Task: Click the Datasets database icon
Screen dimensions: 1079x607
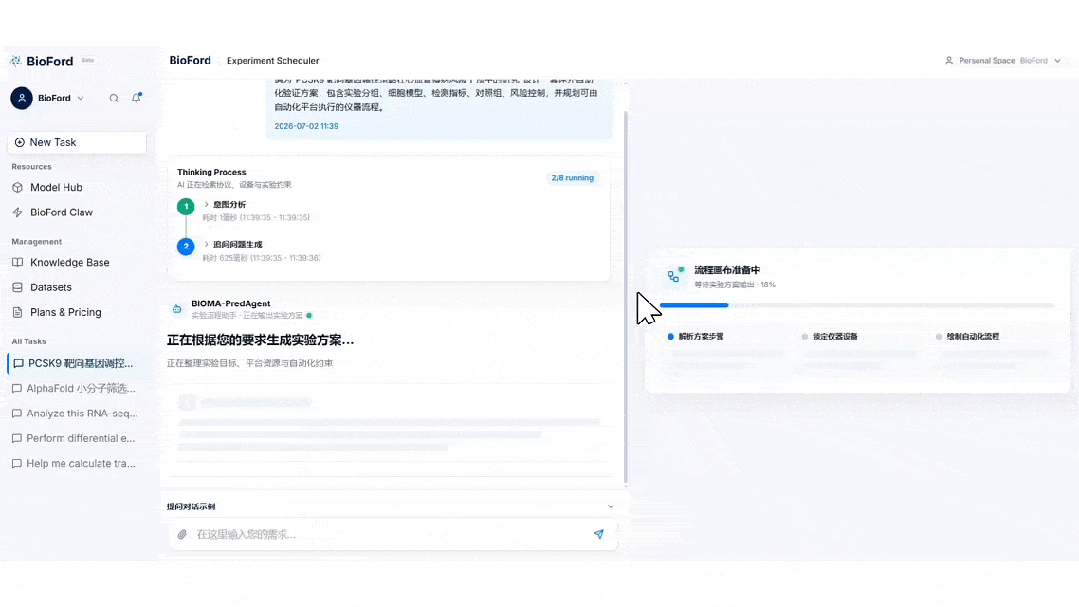Action: (x=17, y=287)
